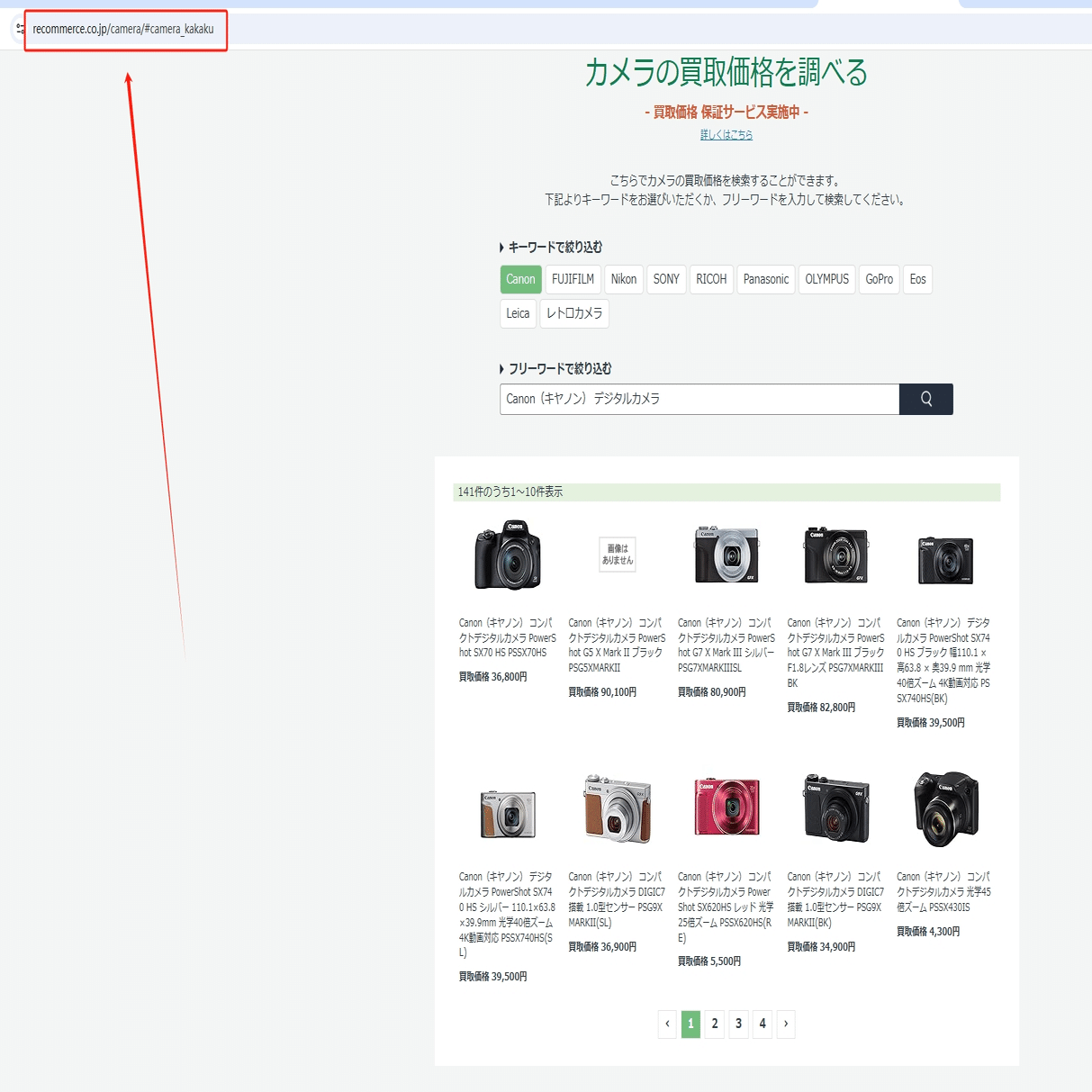Click price 買取価格 36,800円
The height and width of the screenshot is (1092, 1092).
pyautogui.click(x=493, y=677)
